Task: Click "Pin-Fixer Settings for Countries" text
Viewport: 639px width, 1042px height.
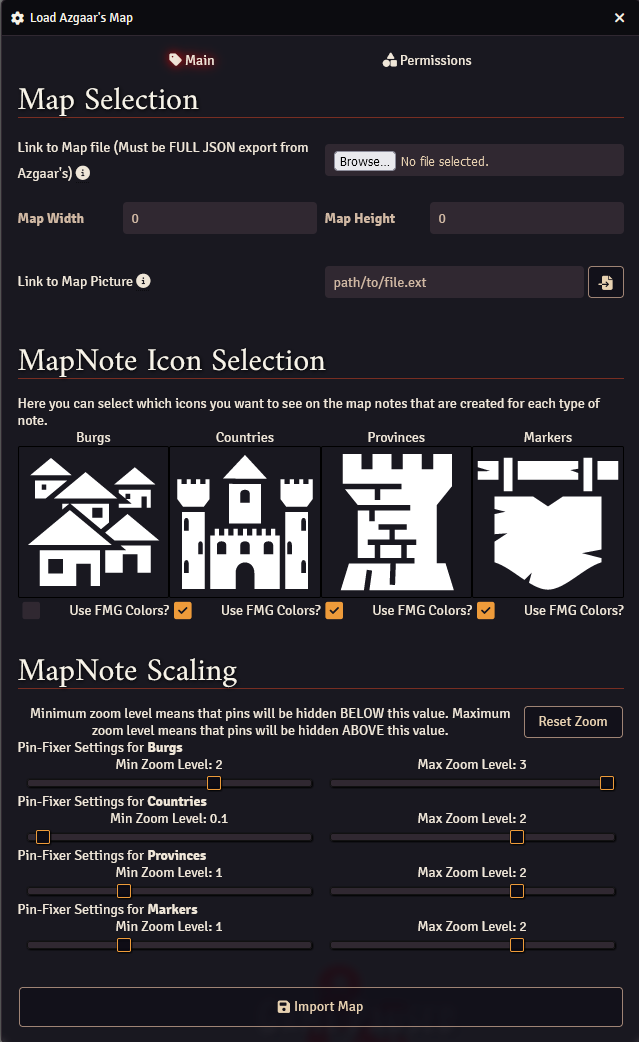Action: click(112, 801)
